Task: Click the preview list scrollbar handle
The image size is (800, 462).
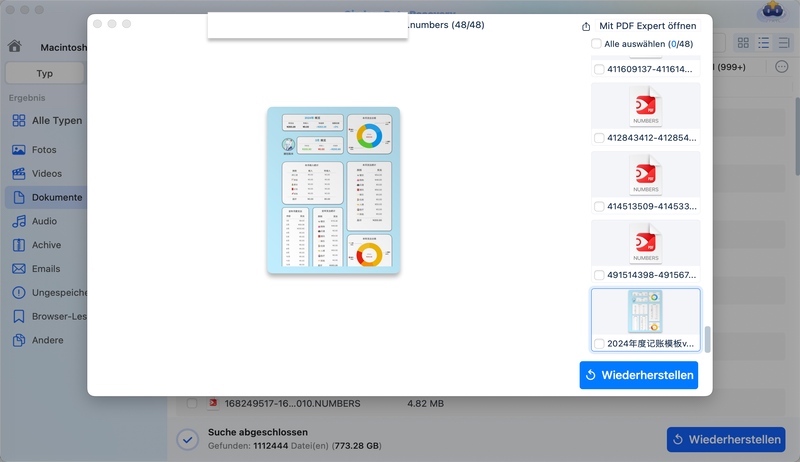Action: (x=707, y=339)
